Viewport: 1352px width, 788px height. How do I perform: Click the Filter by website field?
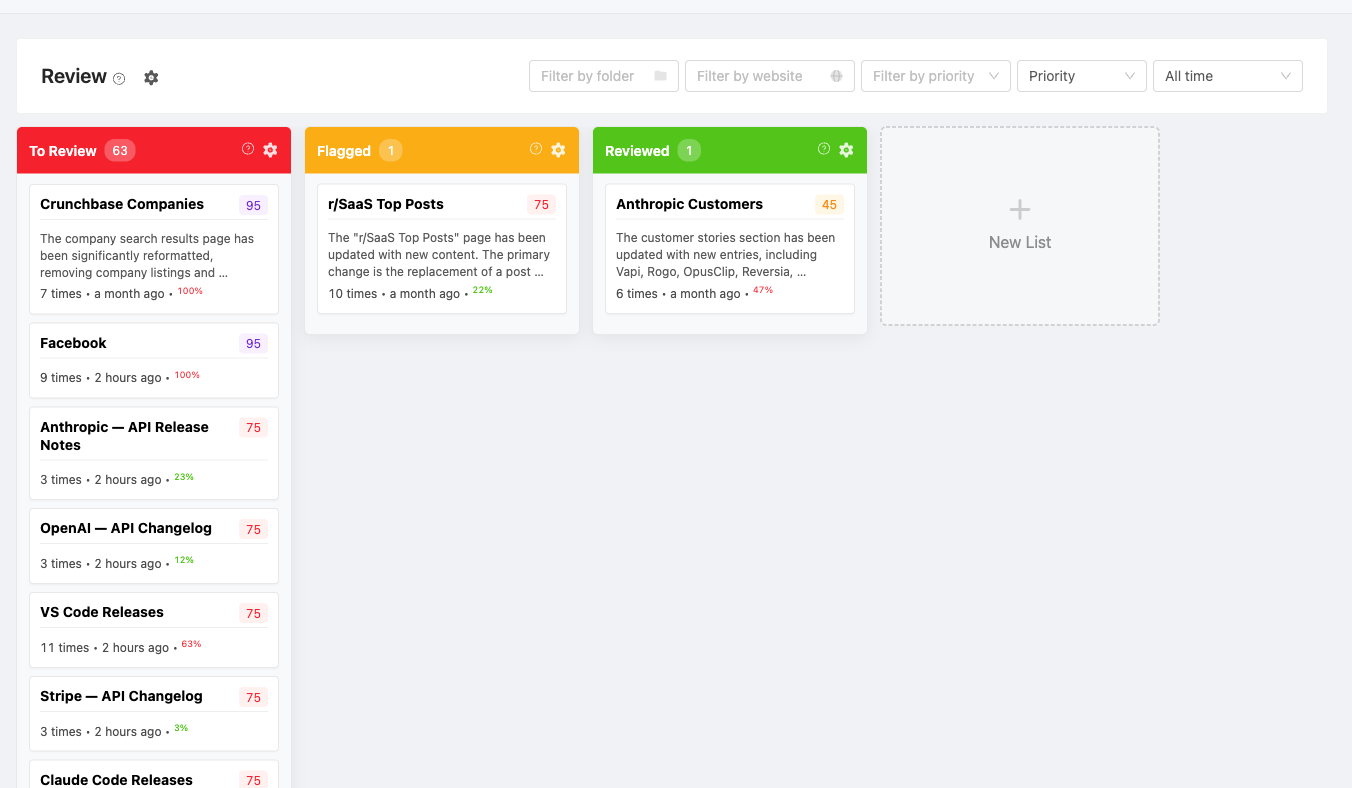coord(770,76)
